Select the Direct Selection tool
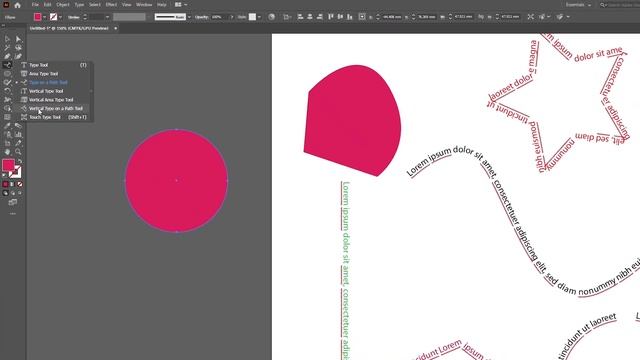The height and width of the screenshot is (360, 640). pos(18,39)
